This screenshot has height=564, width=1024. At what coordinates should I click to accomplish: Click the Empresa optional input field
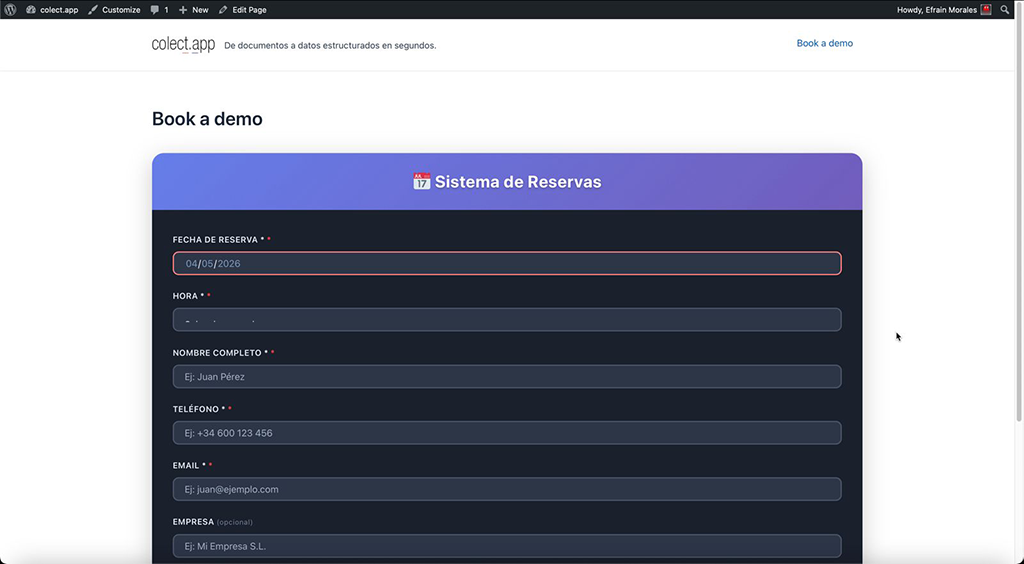point(507,546)
